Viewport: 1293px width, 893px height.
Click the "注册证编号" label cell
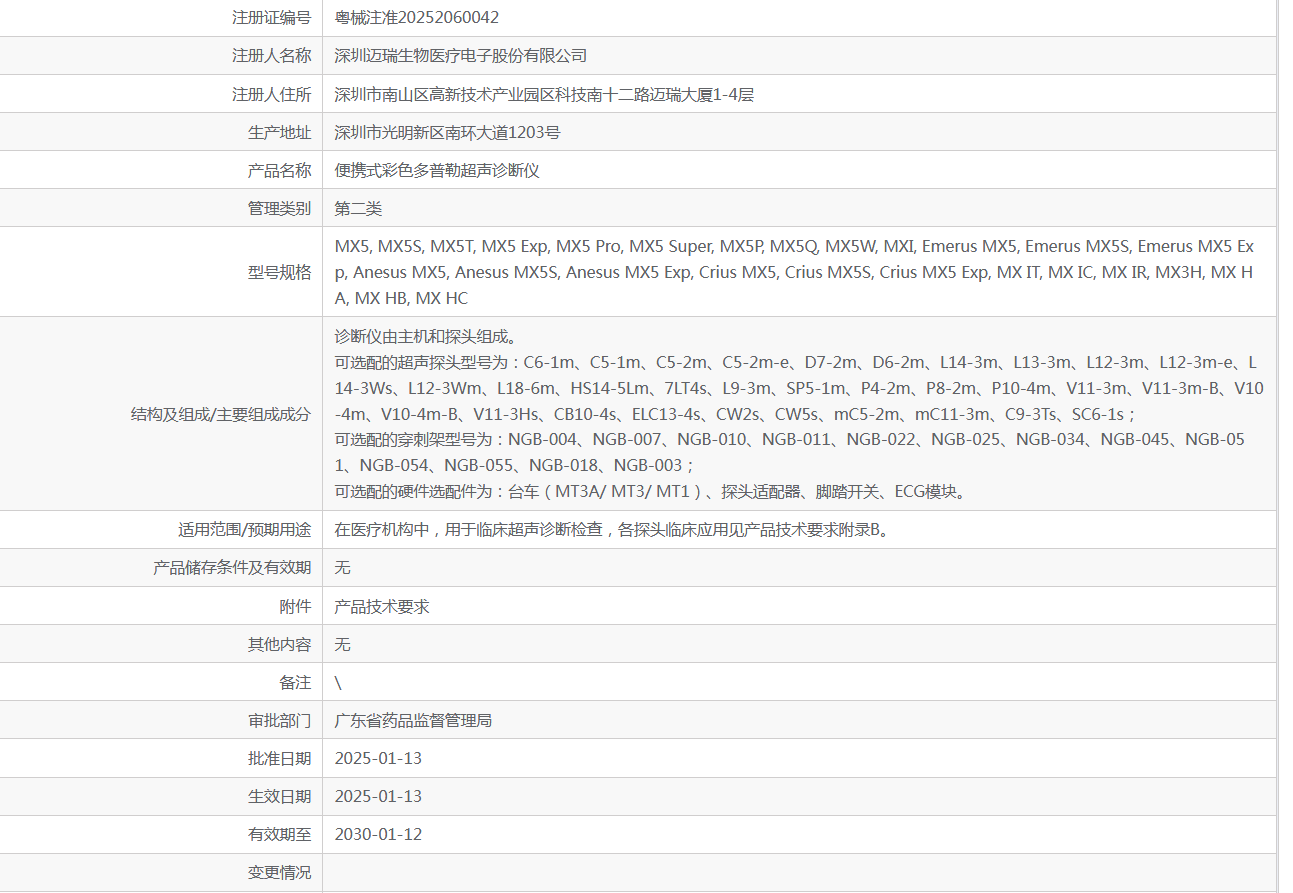[x=271, y=17]
